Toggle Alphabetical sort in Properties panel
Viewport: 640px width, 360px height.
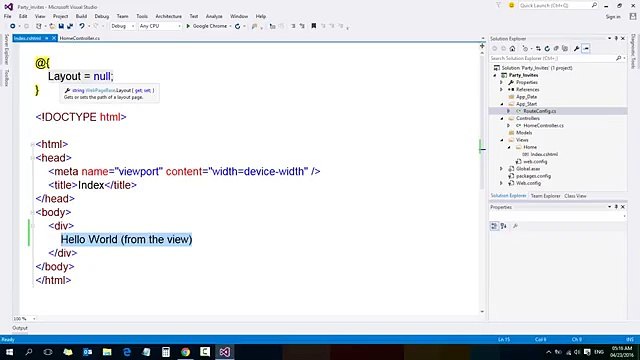(x=504, y=226)
